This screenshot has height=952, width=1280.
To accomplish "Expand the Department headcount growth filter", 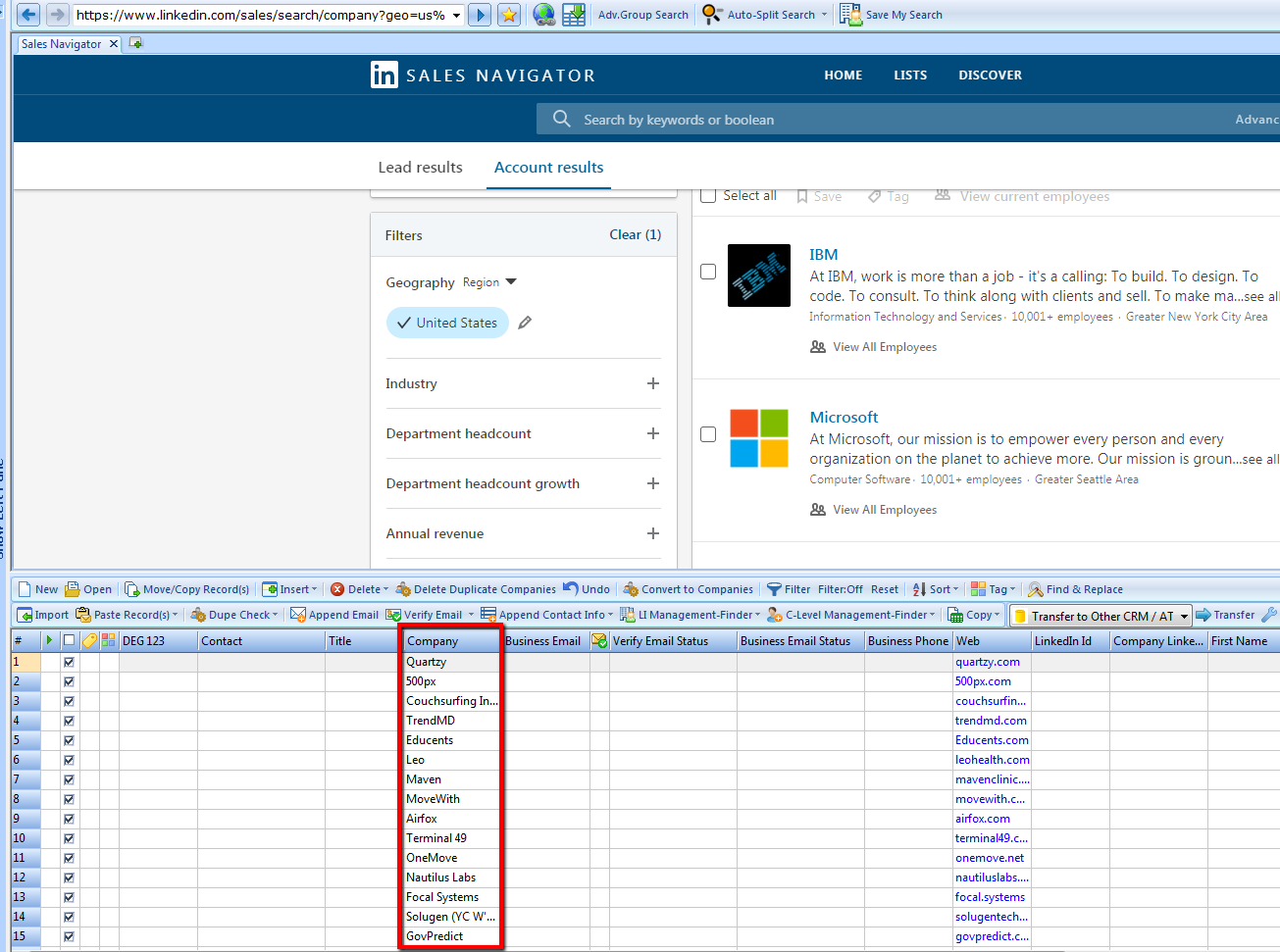I will click(653, 483).
